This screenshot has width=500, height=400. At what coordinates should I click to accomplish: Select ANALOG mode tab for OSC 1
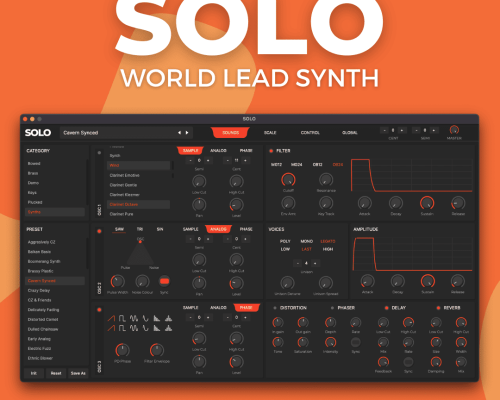click(218, 151)
